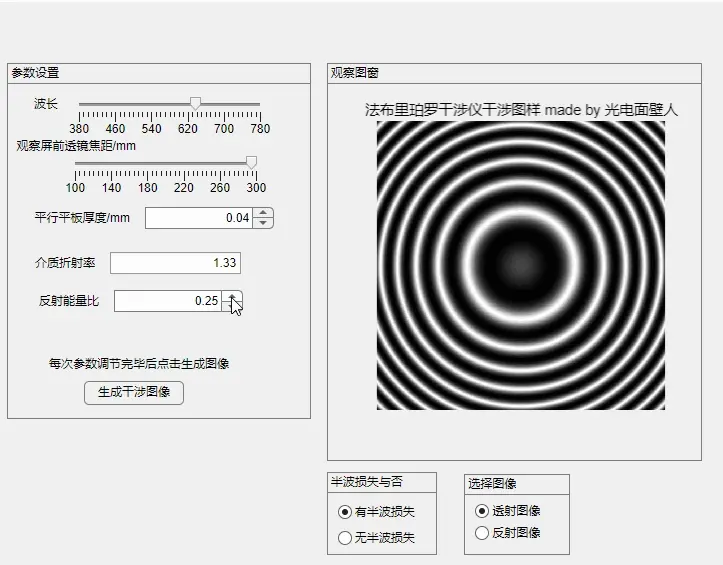Viewport: 723px width, 565px height.
Task: Click the 140 tick label on focal length scale
Action: pyautogui.click(x=111, y=188)
